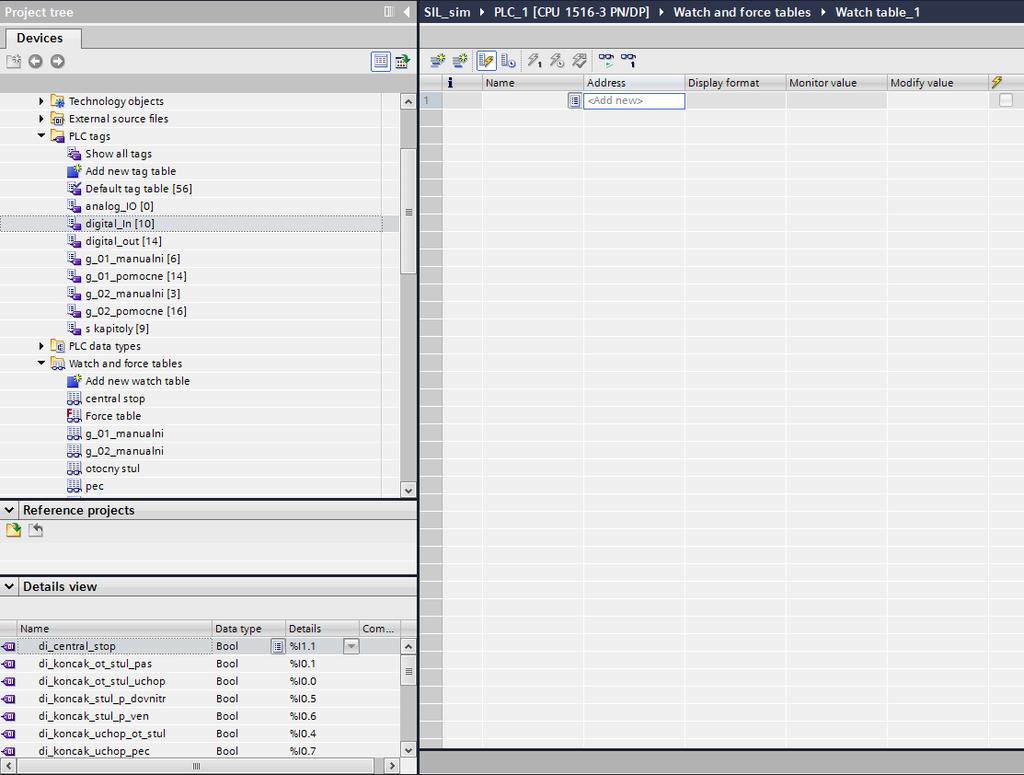Click the Address column header in watch table
The width and height of the screenshot is (1024, 775).
tap(633, 82)
